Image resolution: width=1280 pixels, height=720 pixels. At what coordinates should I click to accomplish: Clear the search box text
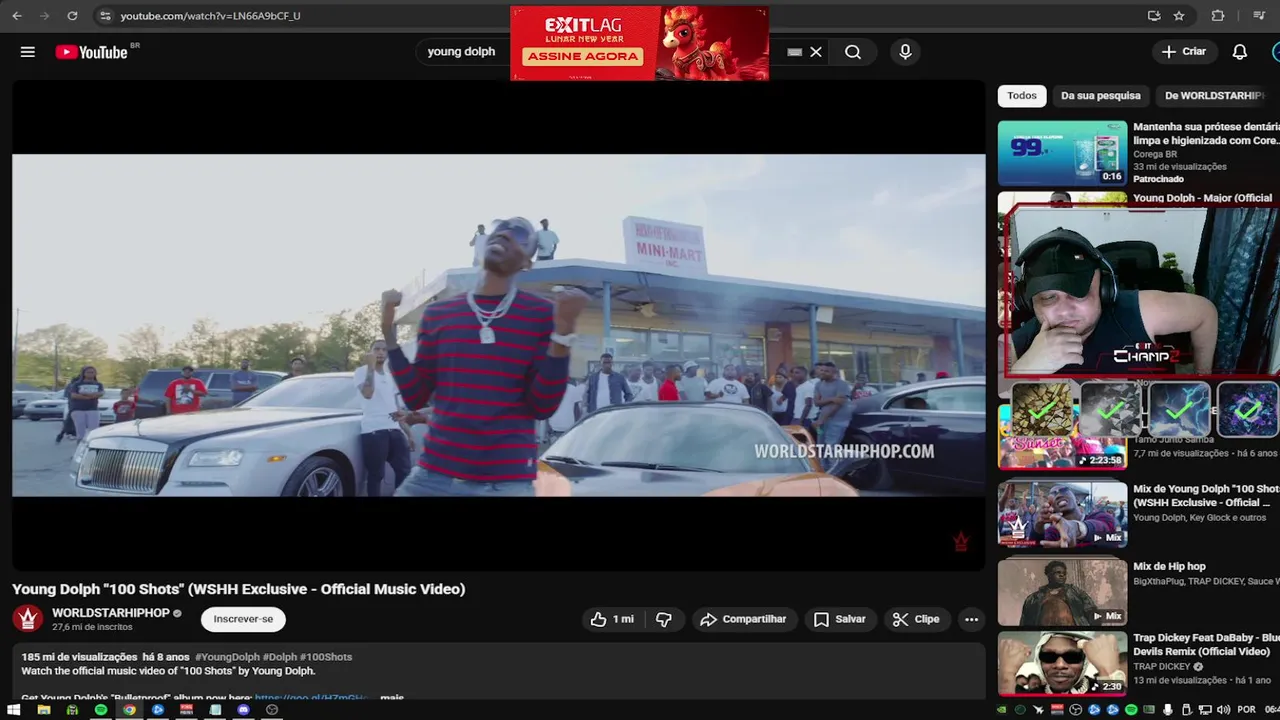816,52
